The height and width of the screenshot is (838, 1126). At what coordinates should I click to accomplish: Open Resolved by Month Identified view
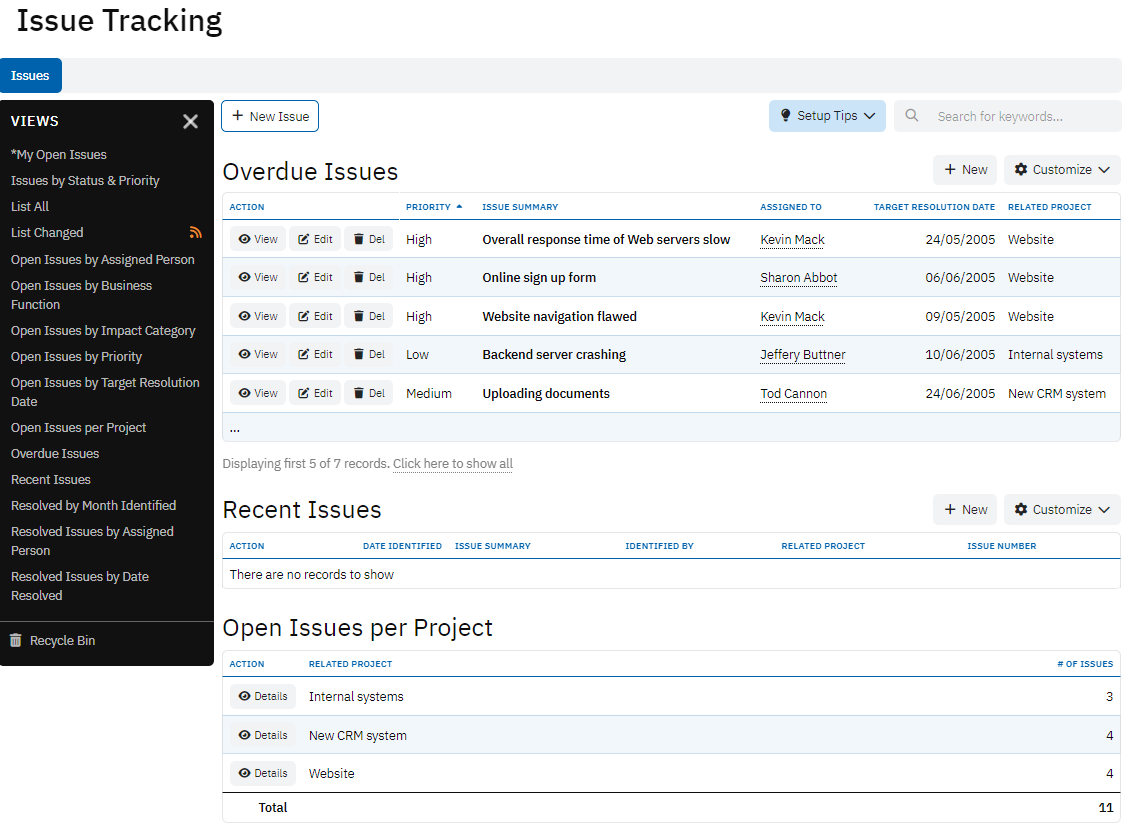[x=93, y=506]
